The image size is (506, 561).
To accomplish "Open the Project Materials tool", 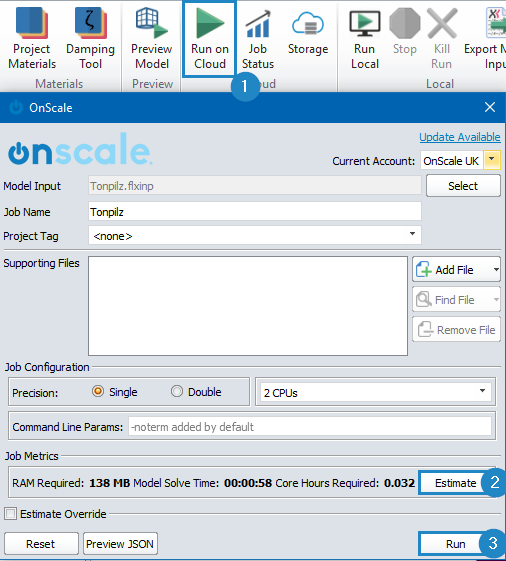I will tap(32, 38).
